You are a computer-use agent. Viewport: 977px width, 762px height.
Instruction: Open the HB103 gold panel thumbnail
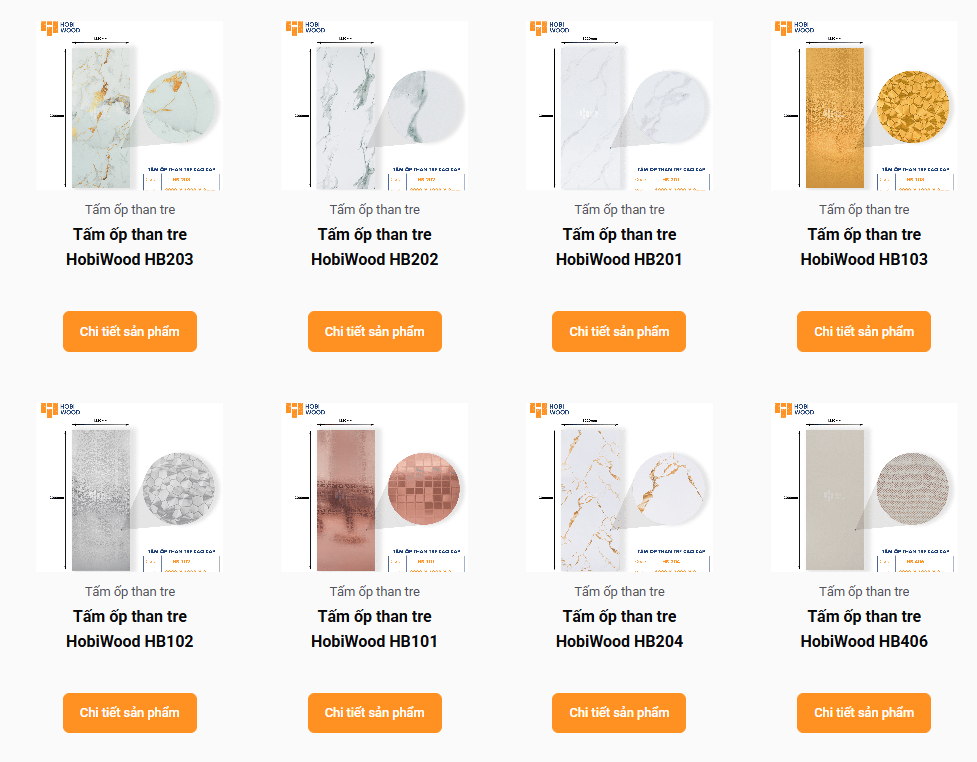pos(864,106)
